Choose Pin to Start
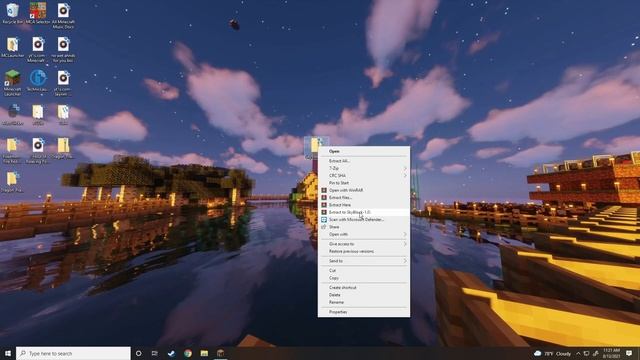 coord(364,183)
